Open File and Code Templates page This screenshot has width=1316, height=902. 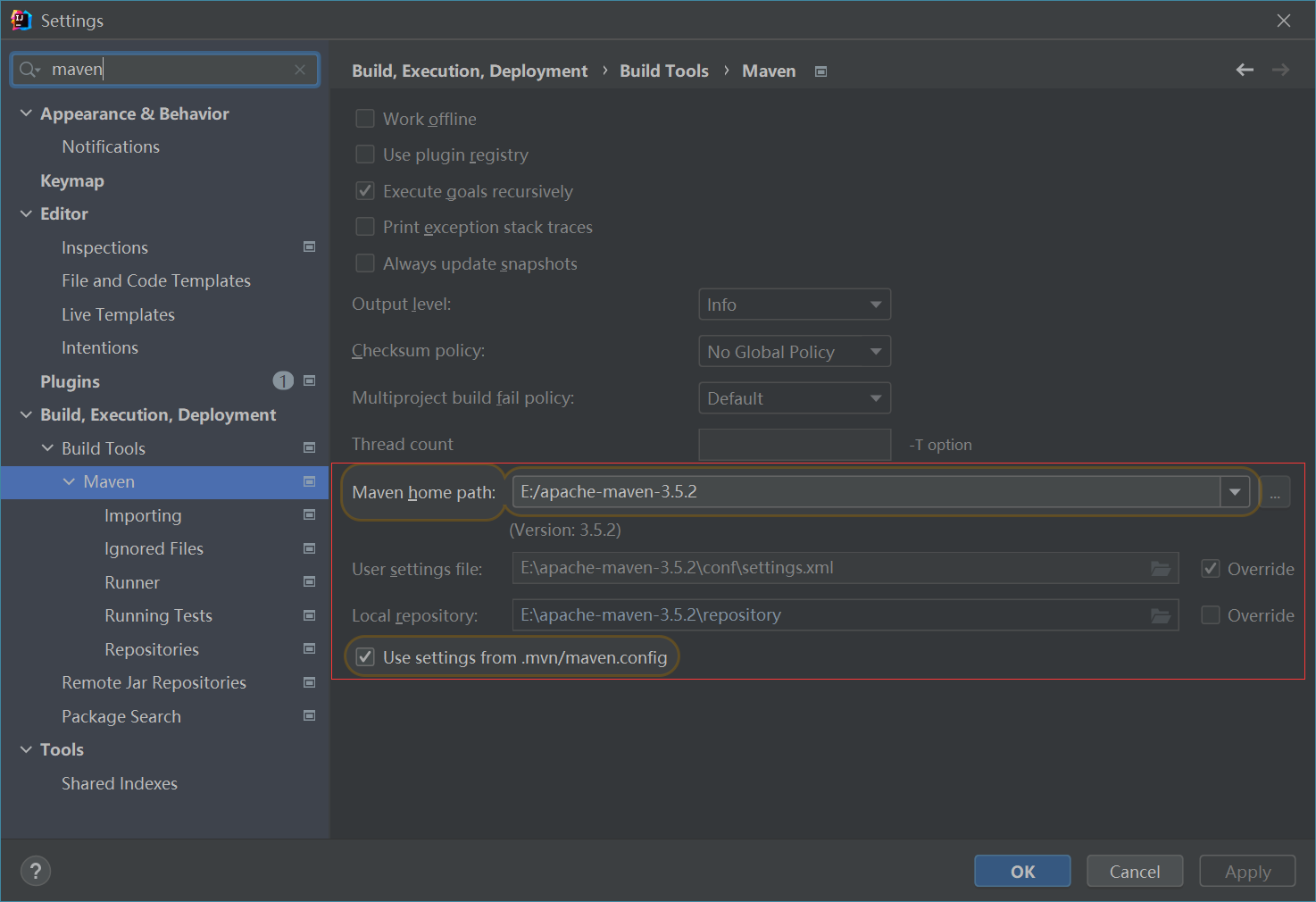(156, 280)
